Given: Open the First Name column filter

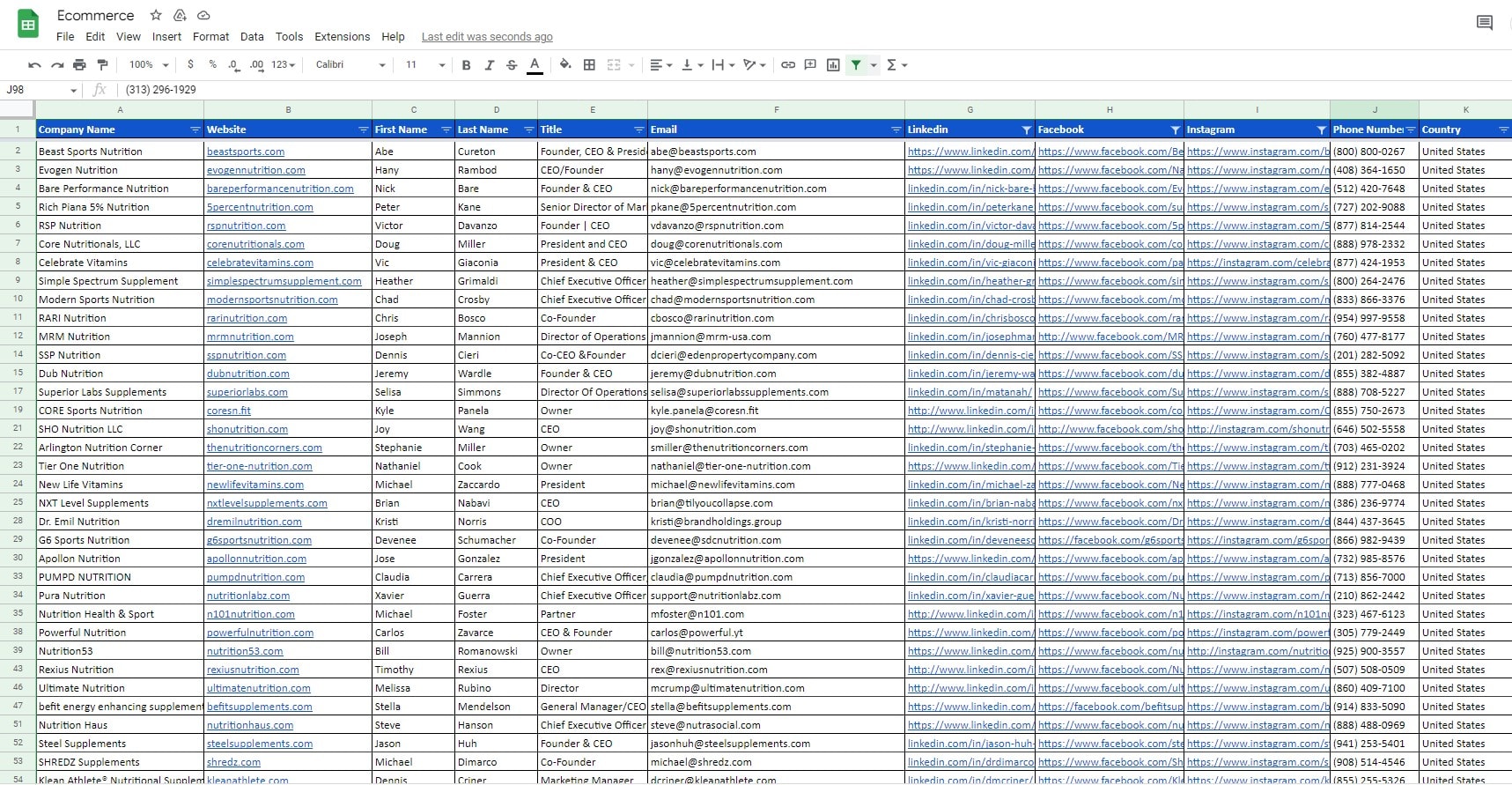Looking at the screenshot, I should click(x=446, y=130).
